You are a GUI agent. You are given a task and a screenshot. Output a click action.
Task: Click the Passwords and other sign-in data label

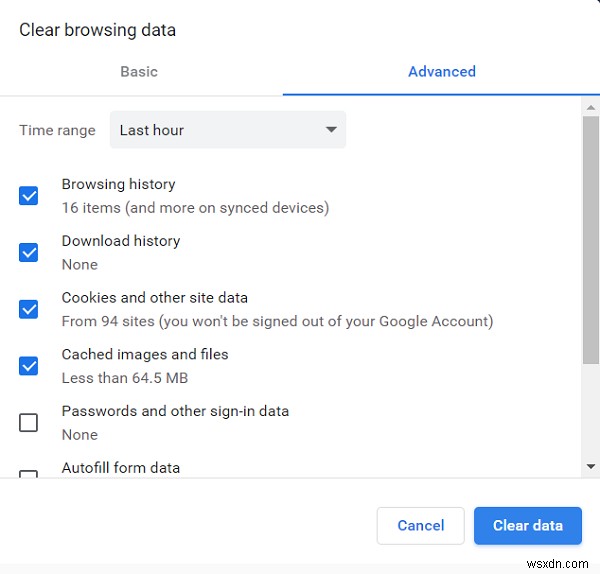pyautogui.click(x=175, y=411)
